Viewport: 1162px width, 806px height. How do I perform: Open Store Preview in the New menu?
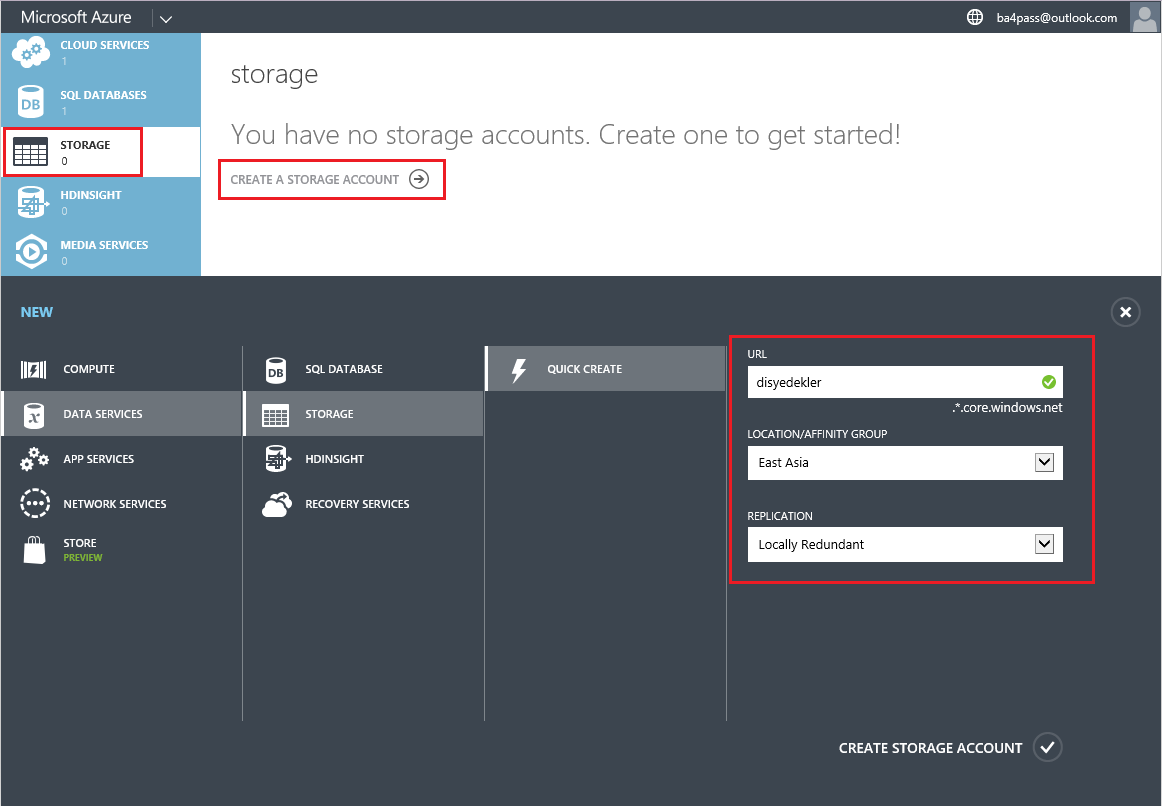click(122, 550)
